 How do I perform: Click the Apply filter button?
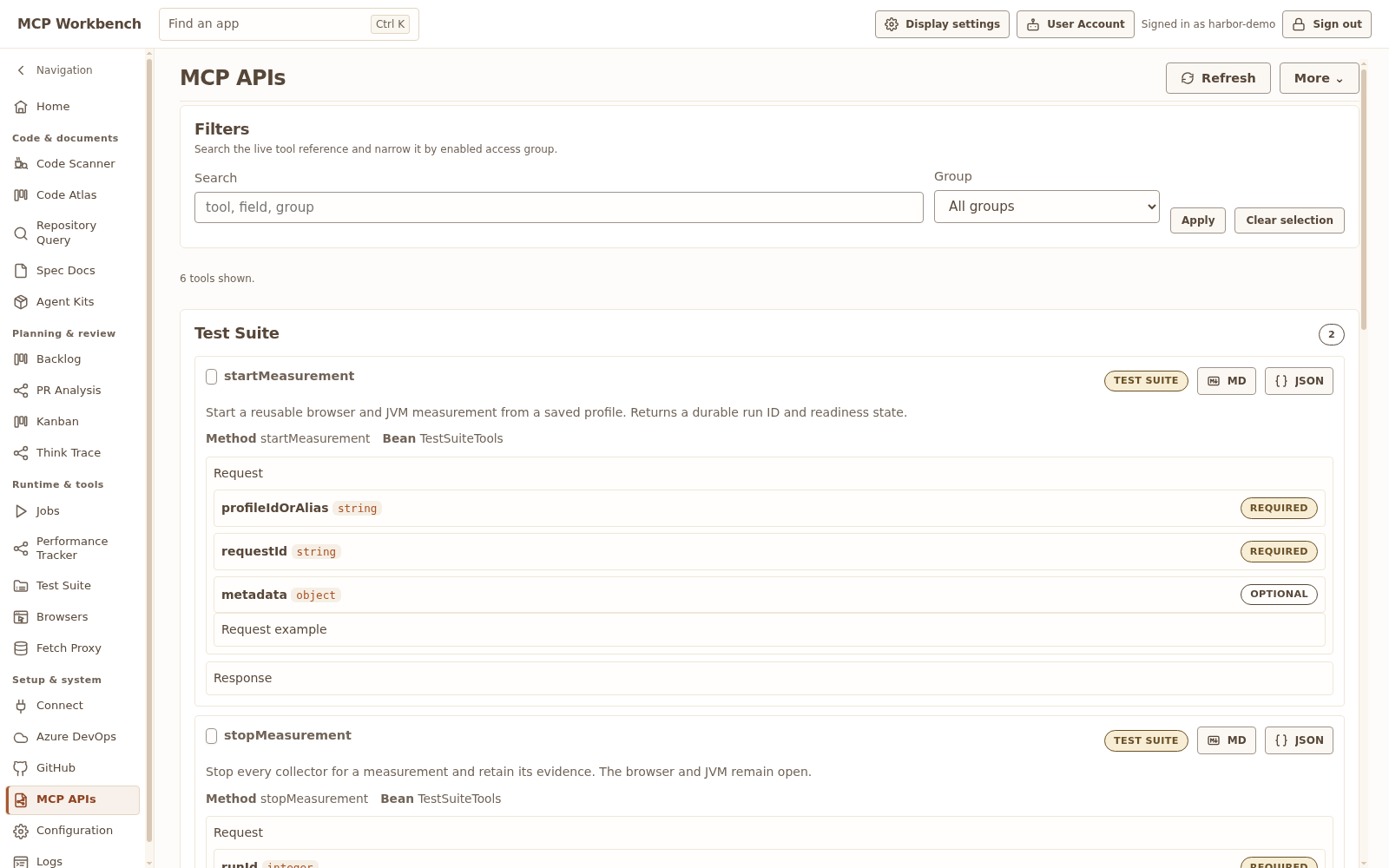(1198, 220)
